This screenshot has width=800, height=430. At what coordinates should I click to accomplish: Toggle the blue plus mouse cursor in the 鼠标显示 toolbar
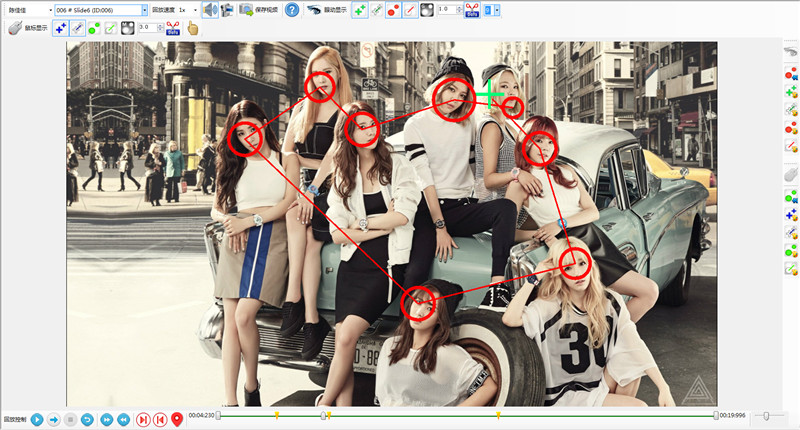click(x=60, y=28)
